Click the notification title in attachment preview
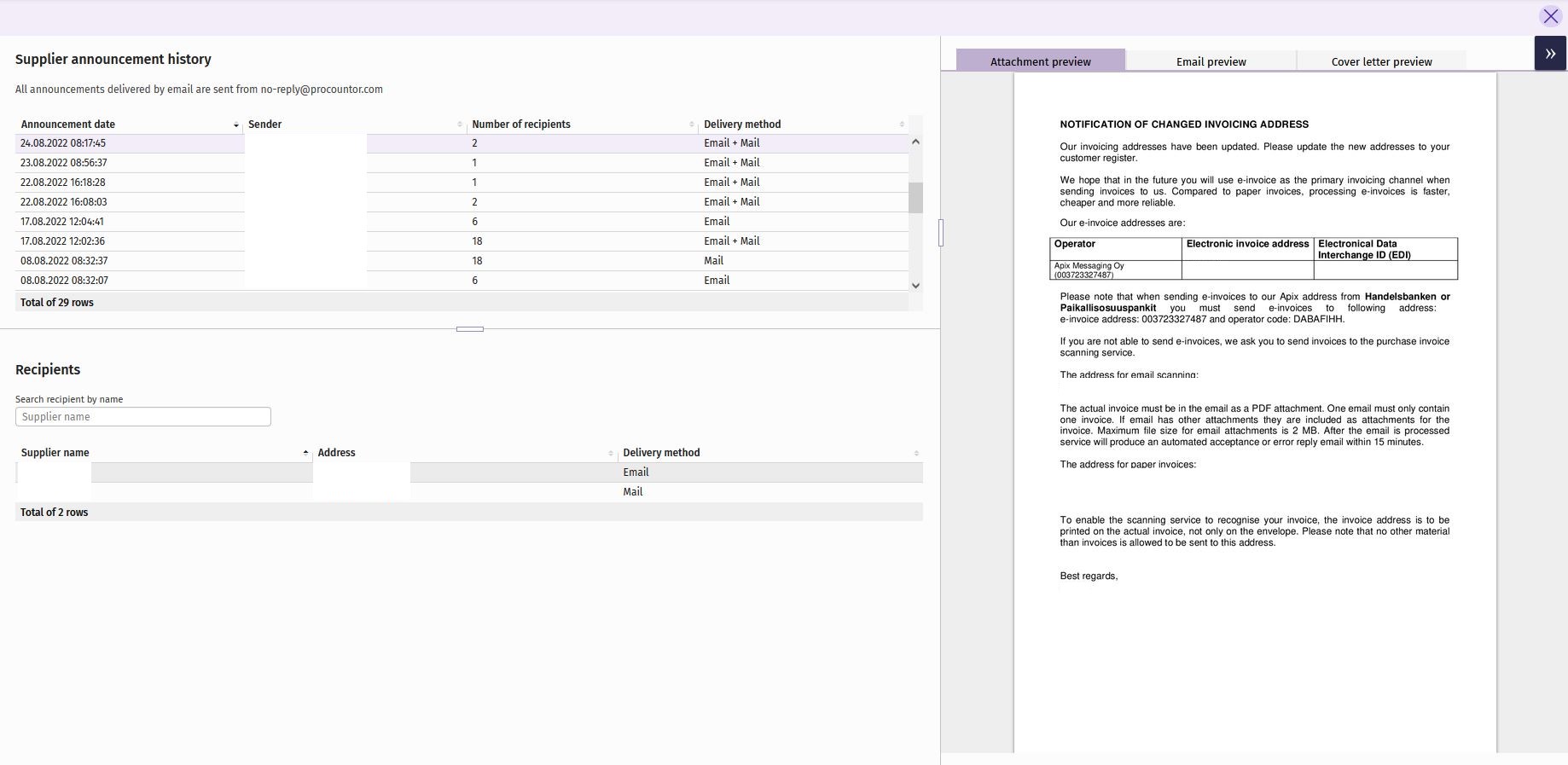1568x765 pixels. (x=1184, y=124)
